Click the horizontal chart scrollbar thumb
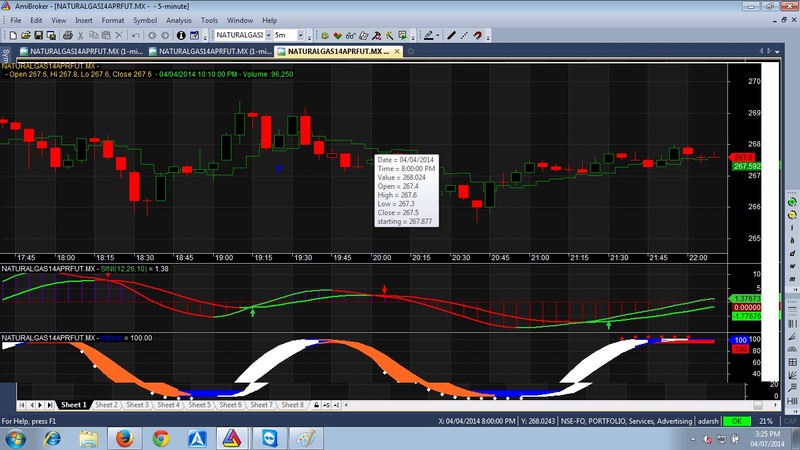The image size is (800, 450). pyautogui.click(x=758, y=405)
